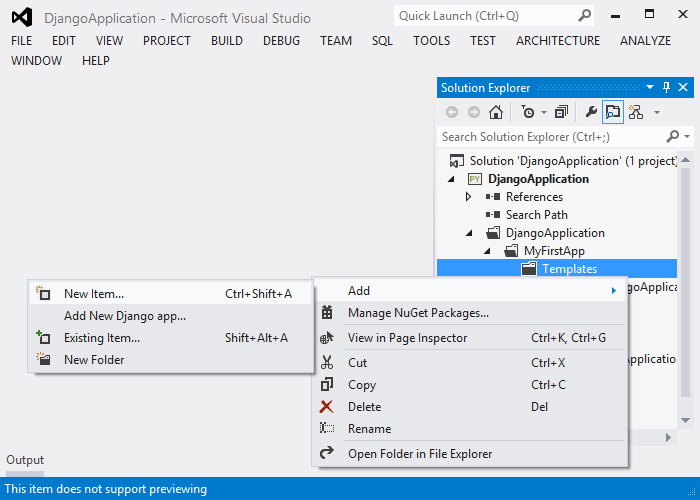Click Solution Explorer scroll up arrow
Screen dimensions: 700x500
(686, 159)
